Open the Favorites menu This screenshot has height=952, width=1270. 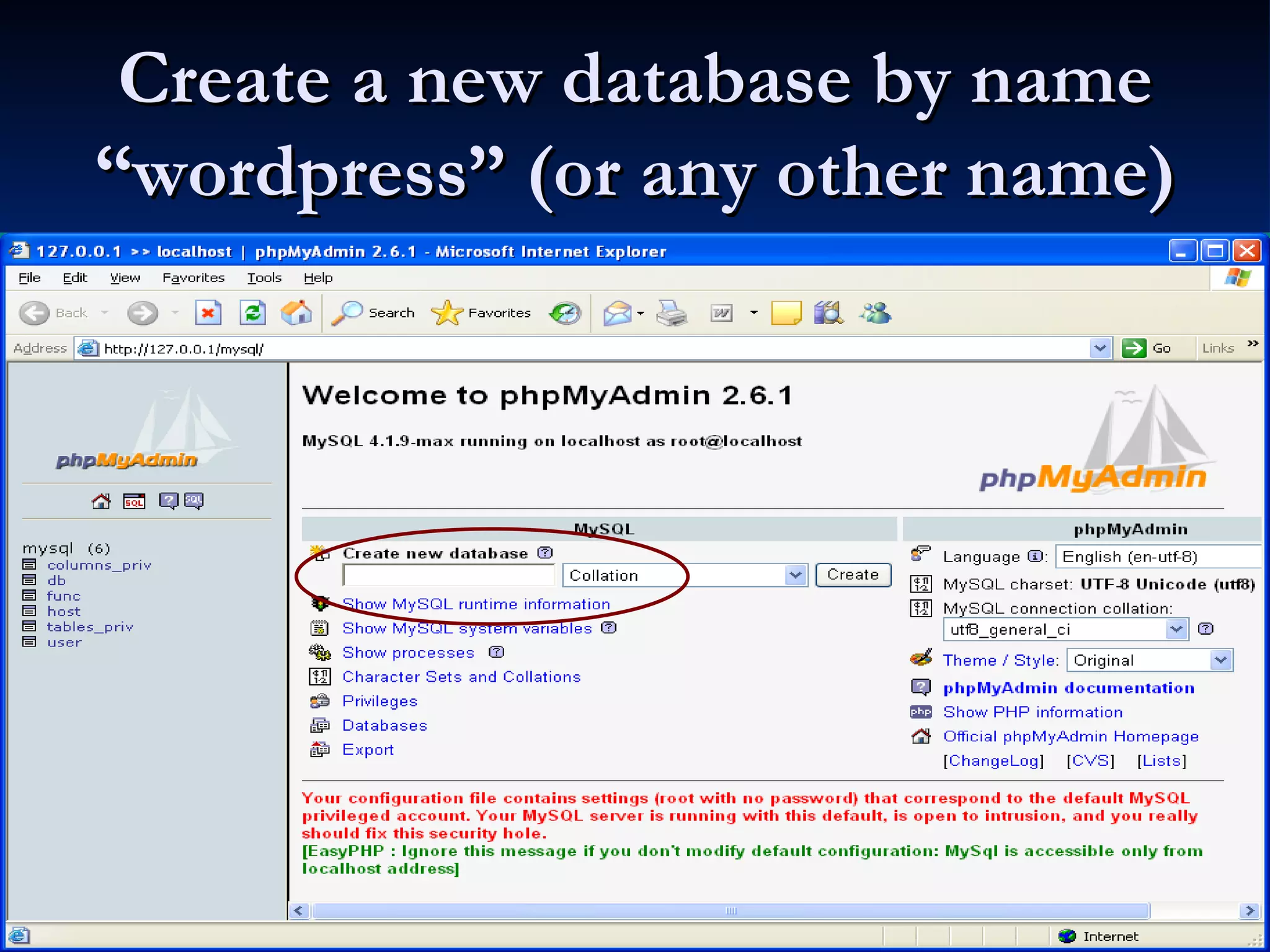point(193,278)
